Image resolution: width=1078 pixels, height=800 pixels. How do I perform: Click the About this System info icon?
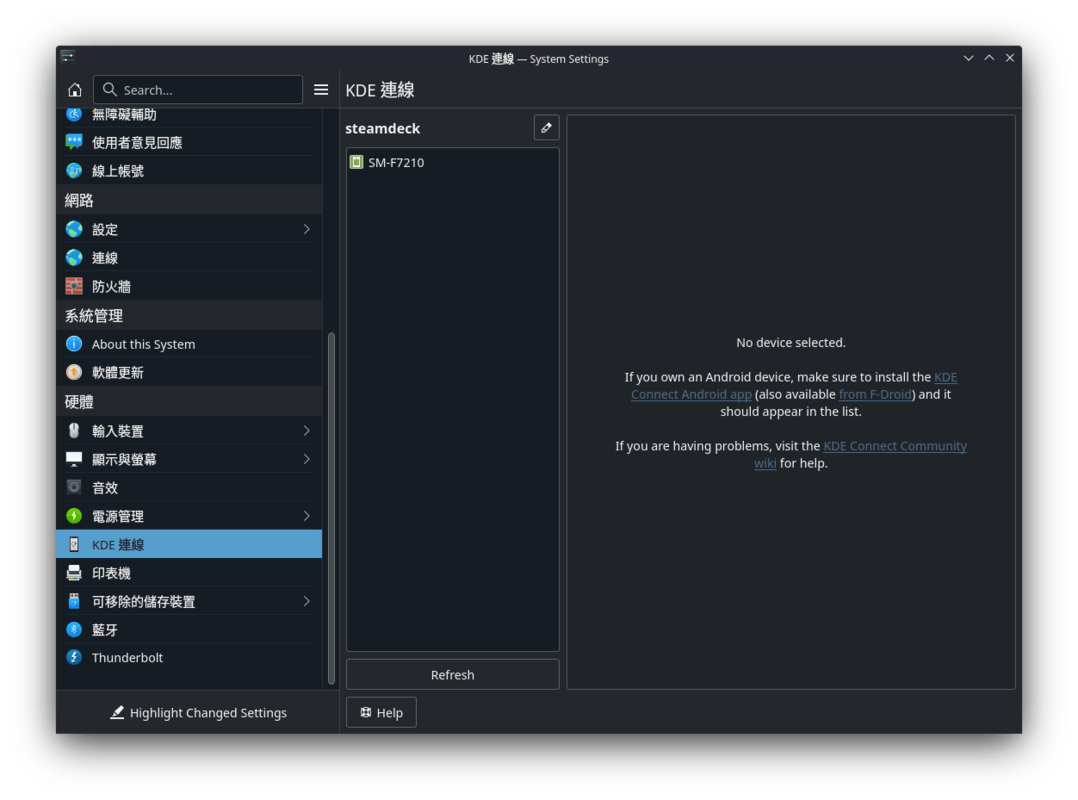point(74,344)
